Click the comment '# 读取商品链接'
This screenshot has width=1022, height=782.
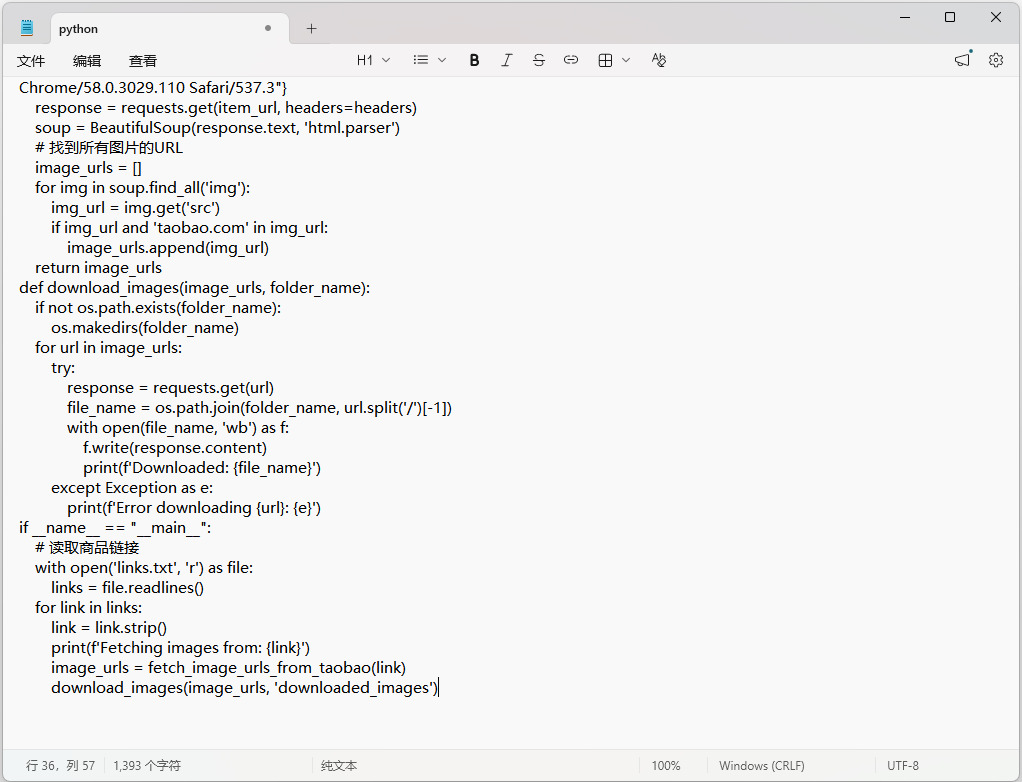pyautogui.click(x=87, y=548)
